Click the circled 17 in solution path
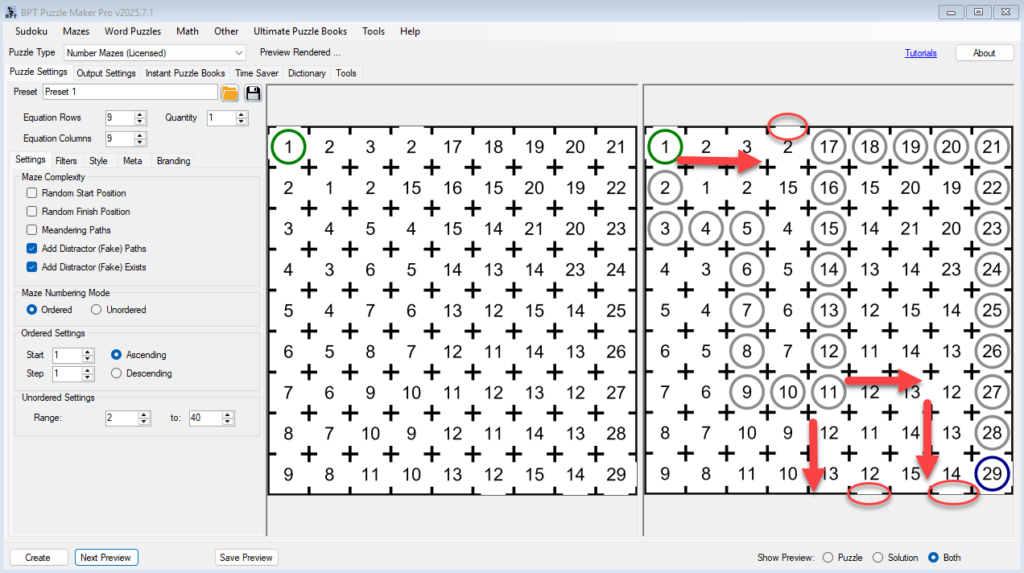Screen dimensions: 1024x573 (x=827, y=148)
